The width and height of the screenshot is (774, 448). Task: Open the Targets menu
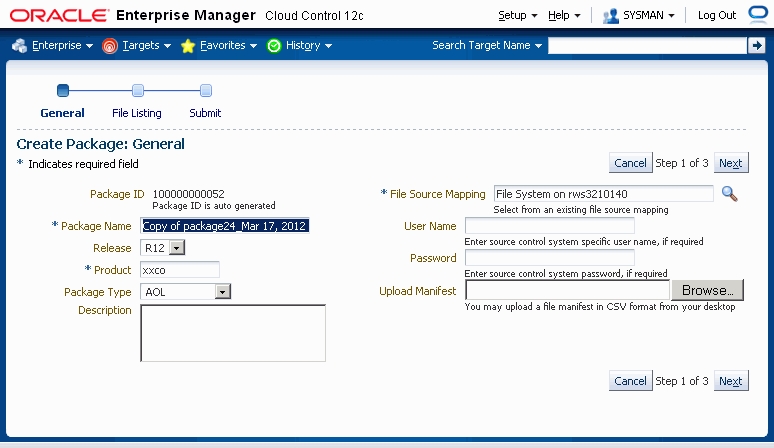point(147,45)
